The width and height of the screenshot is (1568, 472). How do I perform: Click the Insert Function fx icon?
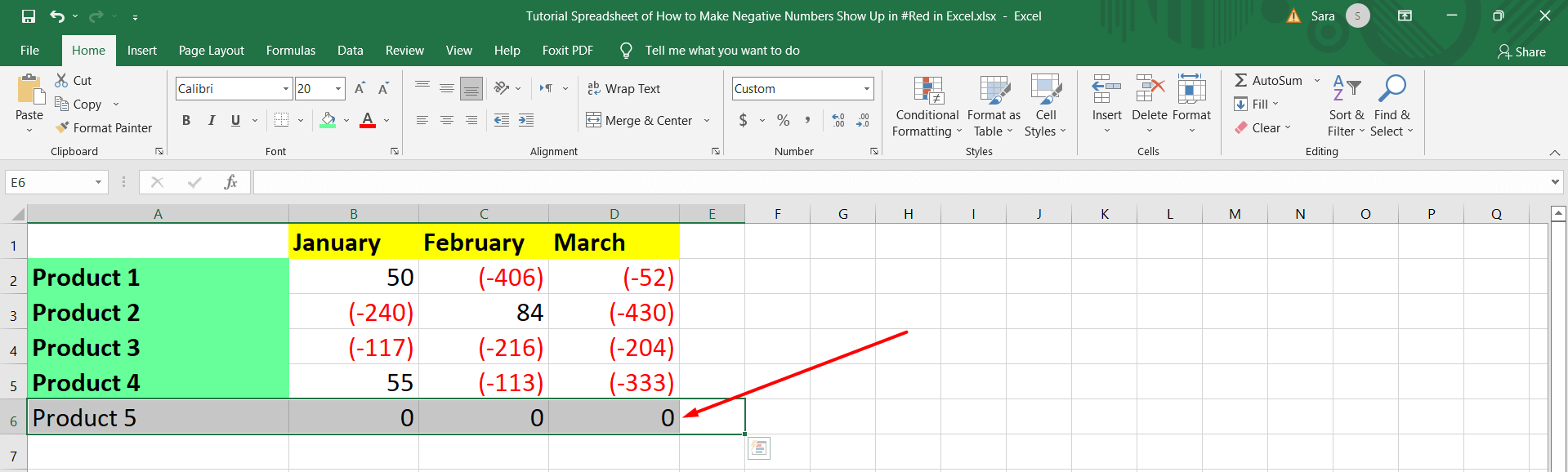click(x=231, y=182)
